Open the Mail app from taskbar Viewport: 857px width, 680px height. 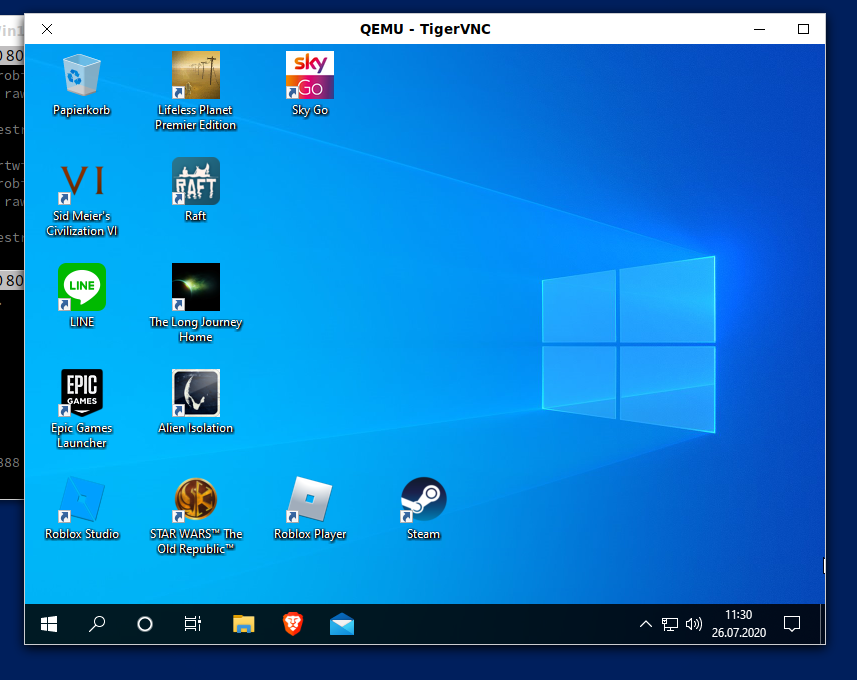point(342,624)
